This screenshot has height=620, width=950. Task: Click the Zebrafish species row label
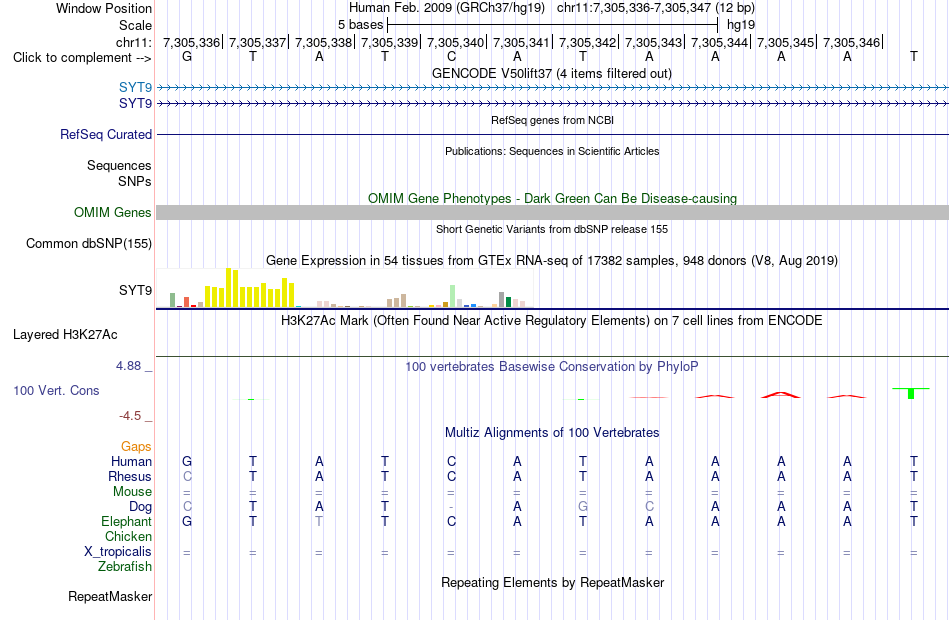coord(125,567)
